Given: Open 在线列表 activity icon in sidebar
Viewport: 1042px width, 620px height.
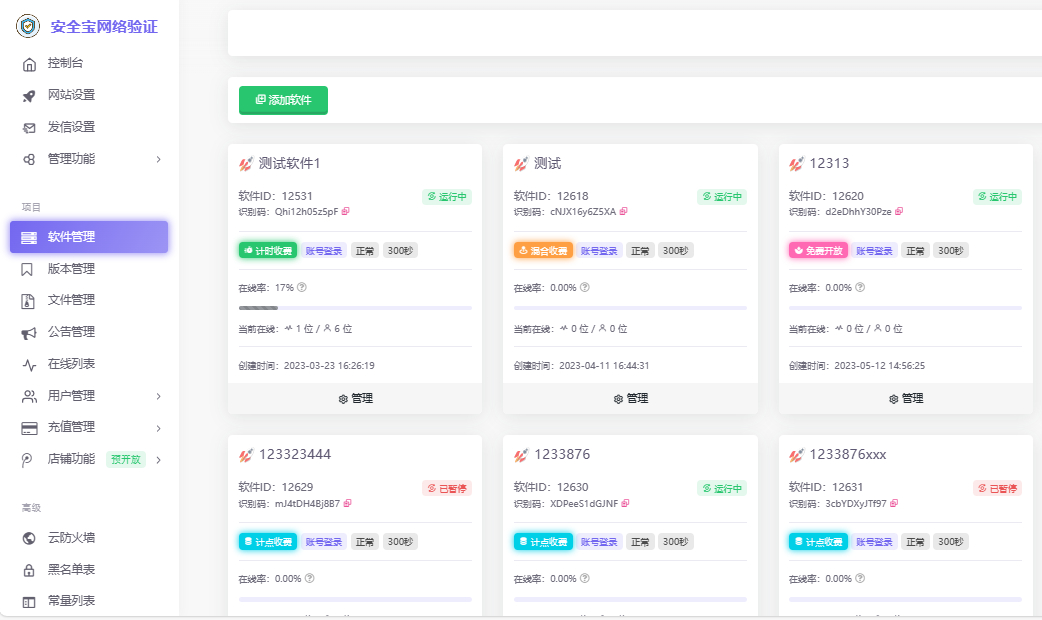Looking at the screenshot, I should coord(30,363).
